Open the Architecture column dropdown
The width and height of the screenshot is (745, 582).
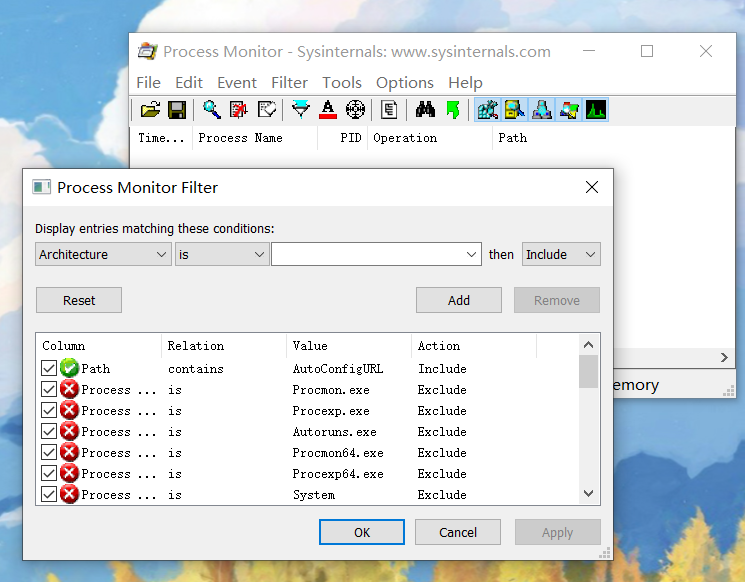103,254
